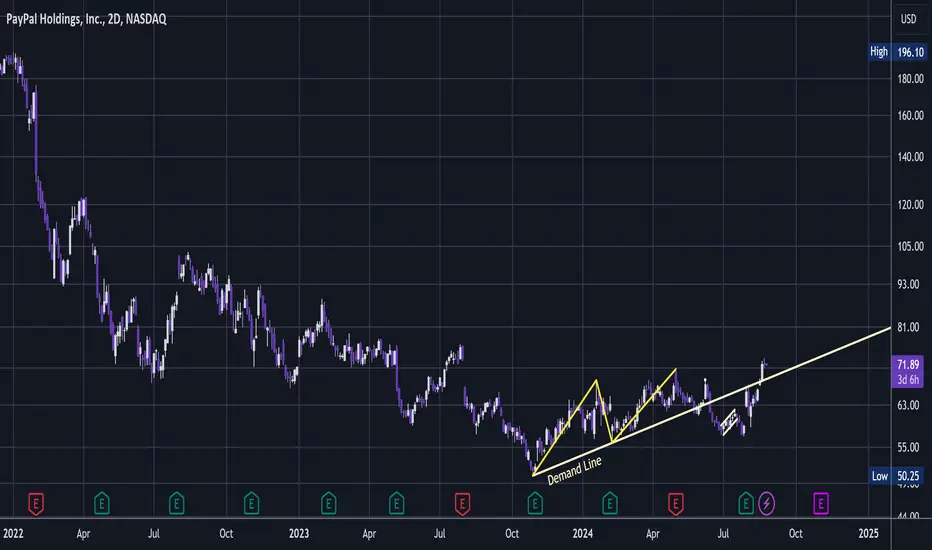Viewport: 932px width, 550px height.
Task: Click the 81.00 price axis label
Action: (908, 327)
